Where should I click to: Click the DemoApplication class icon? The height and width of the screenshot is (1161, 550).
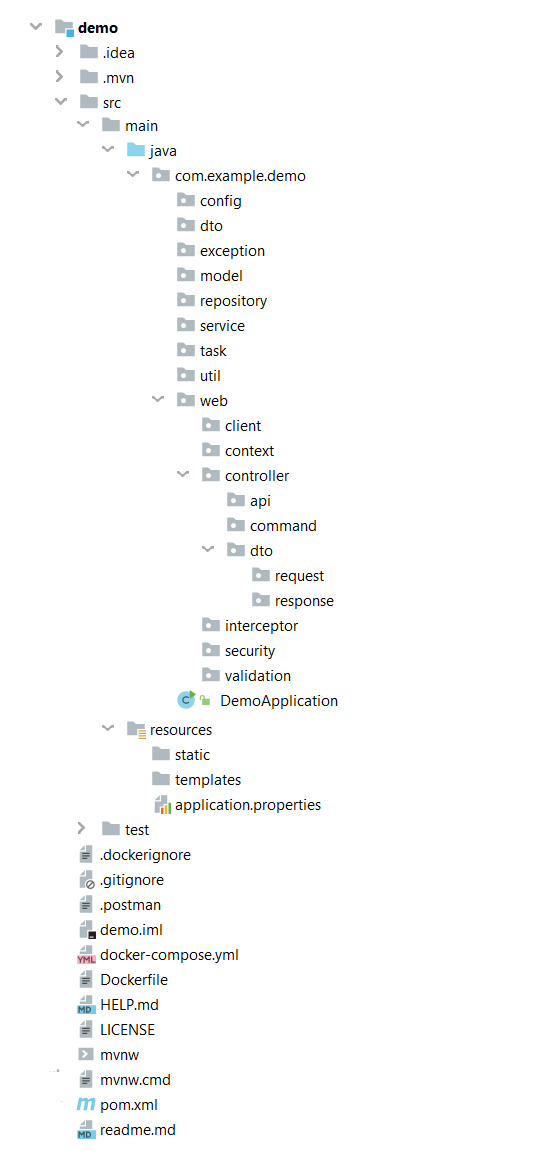pos(185,700)
